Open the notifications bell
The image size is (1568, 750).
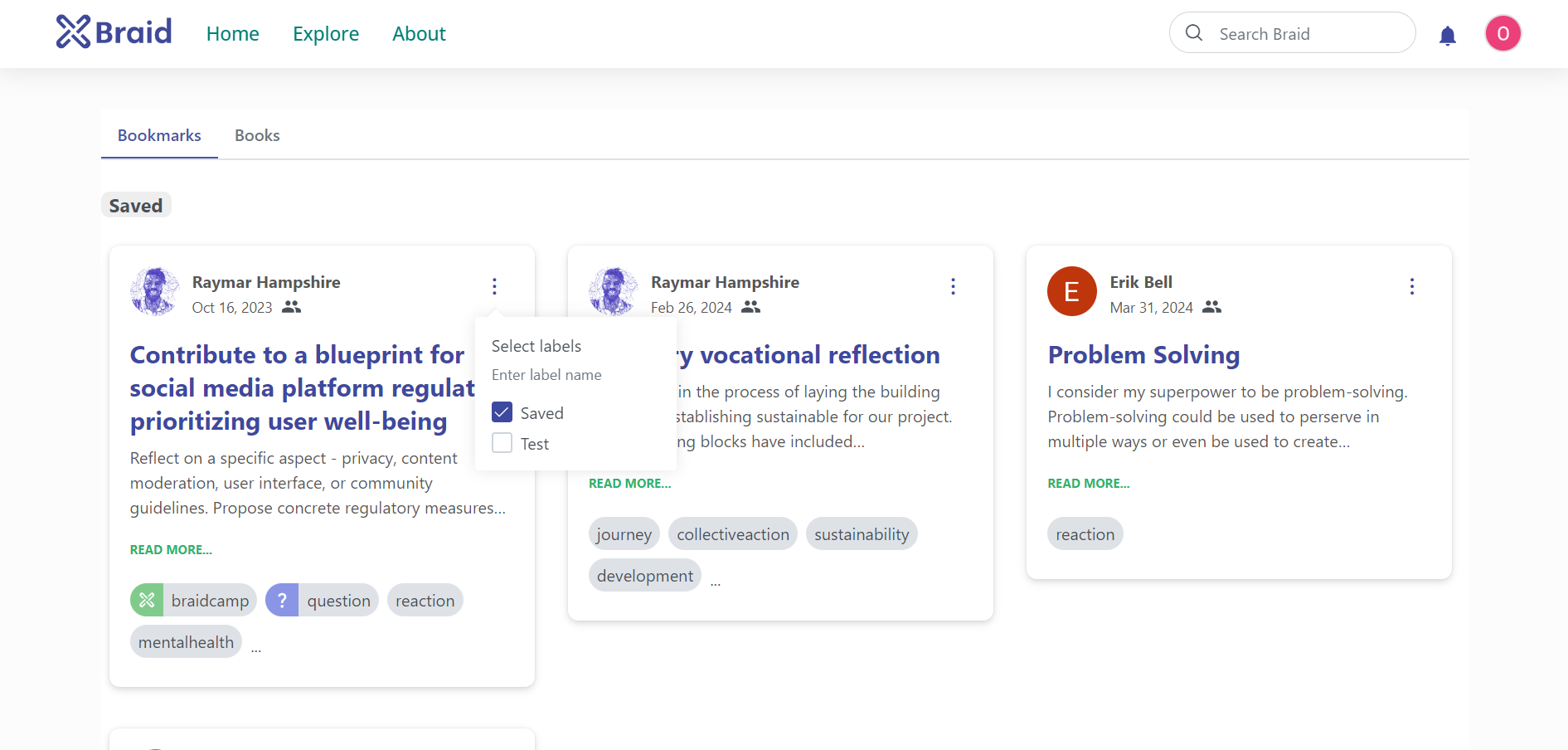(x=1448, y=35)
